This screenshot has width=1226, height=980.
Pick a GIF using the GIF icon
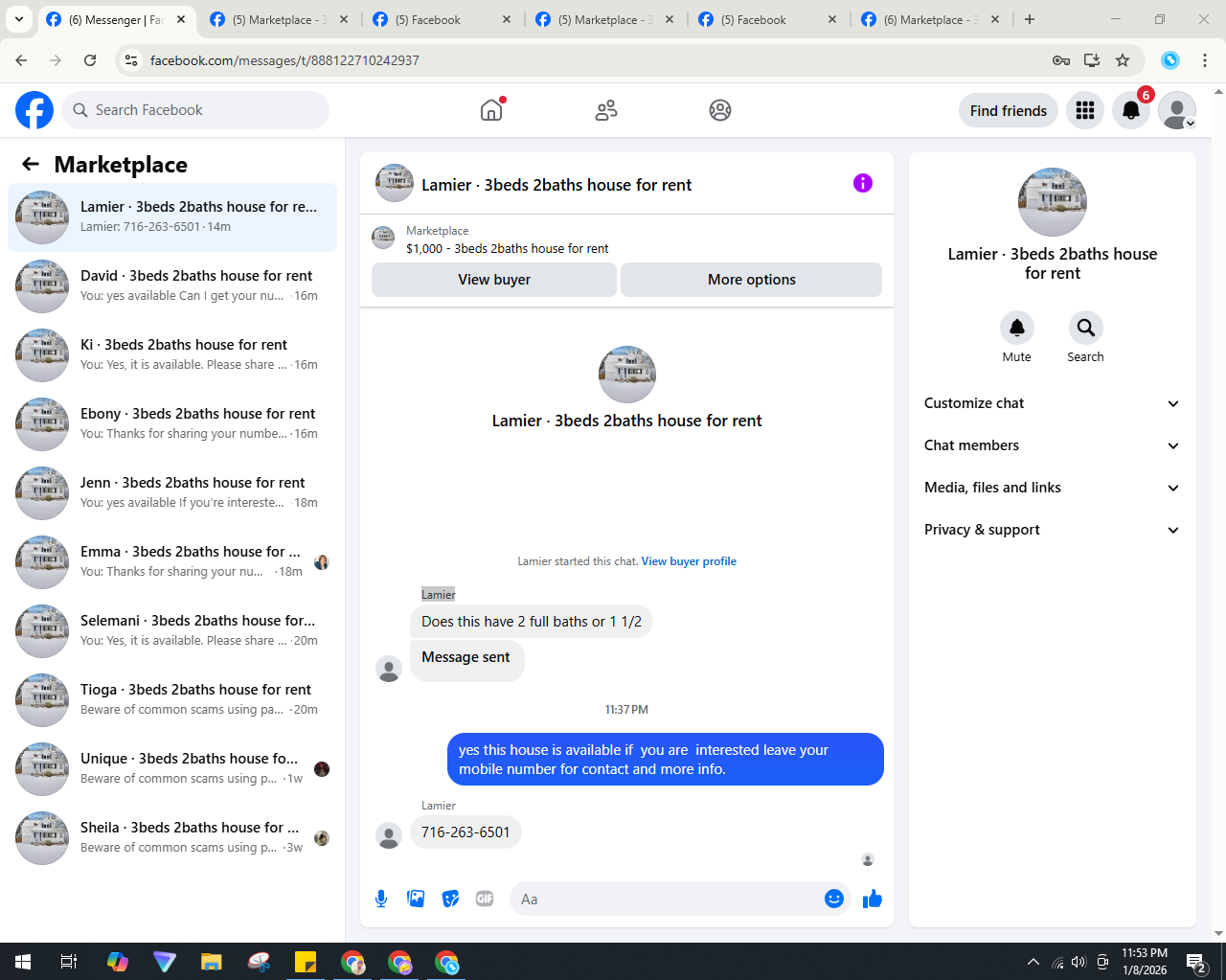485,899
